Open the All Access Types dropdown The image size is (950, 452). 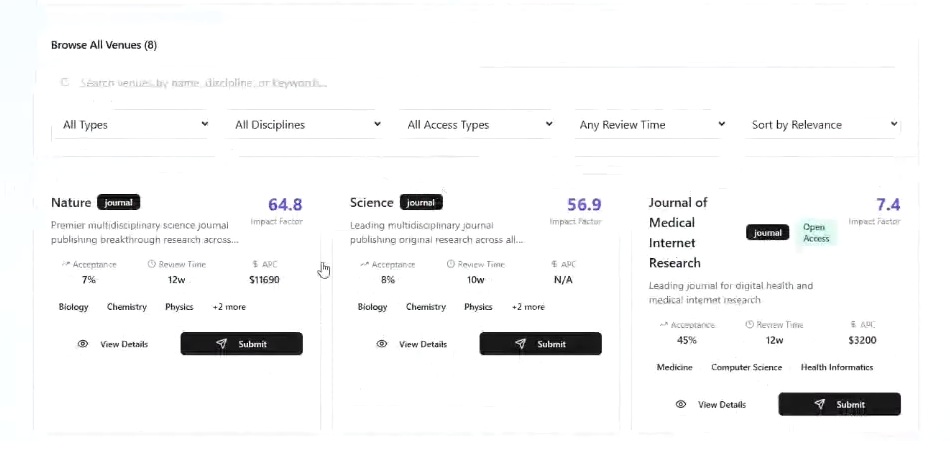(479, 125)
